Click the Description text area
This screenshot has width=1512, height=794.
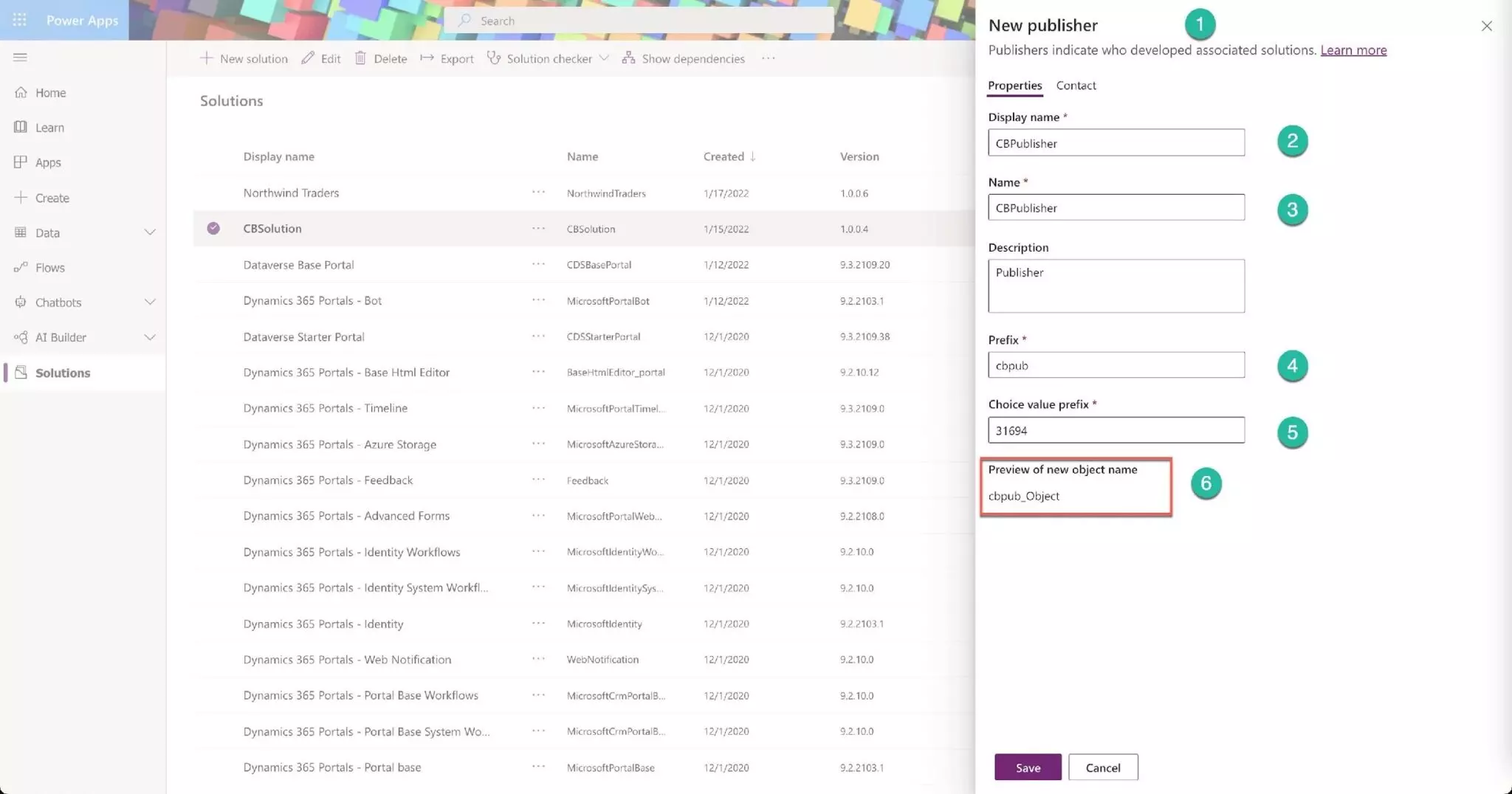1116,286
